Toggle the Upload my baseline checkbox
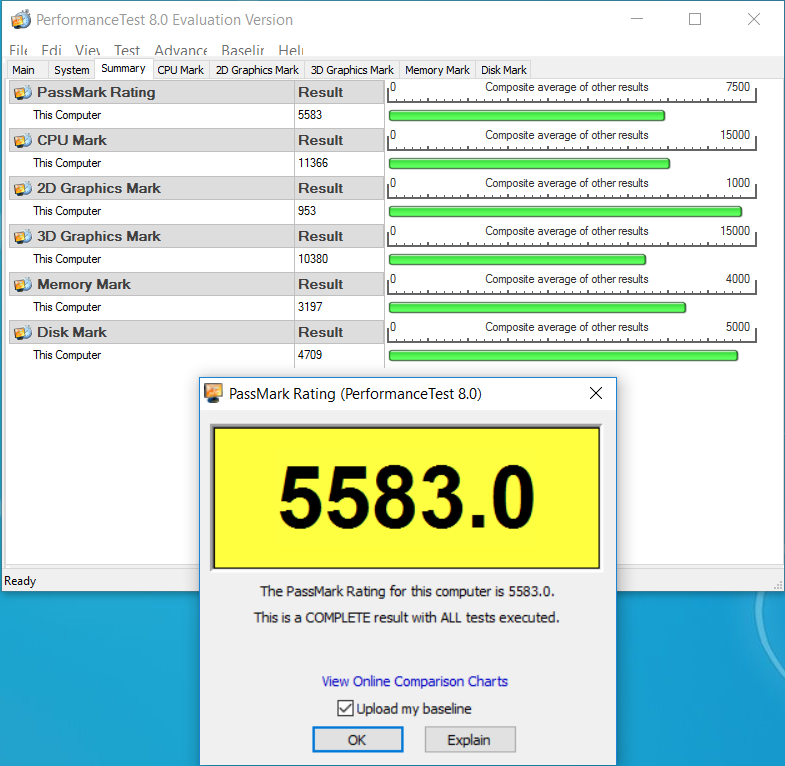Image resolution: width=785 pixels, height=766 pixels. pos(345,708)
